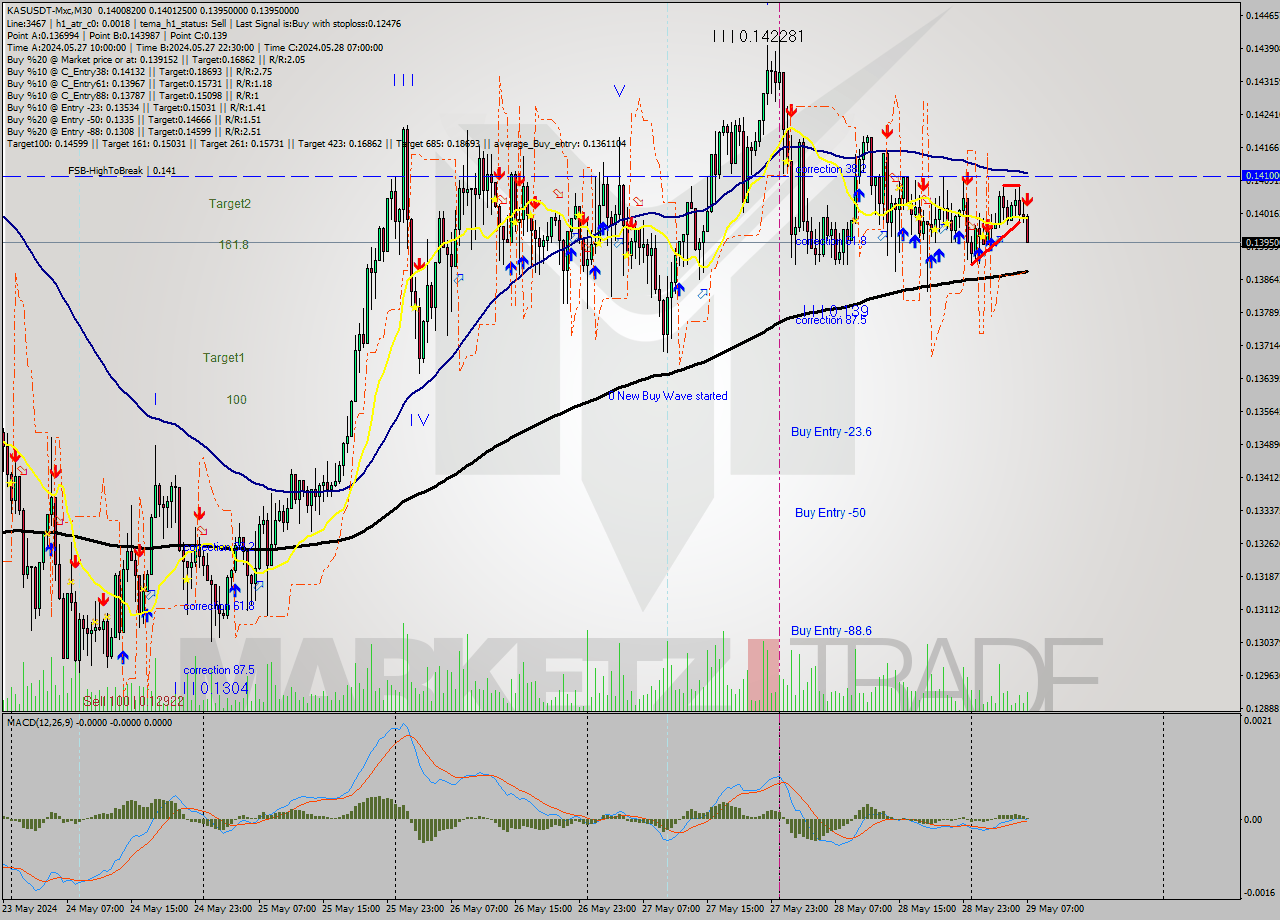Select the Target2 label
The width and height of the screenshot is (1280, 920).
pyautogui.click(x=229, y=204)
